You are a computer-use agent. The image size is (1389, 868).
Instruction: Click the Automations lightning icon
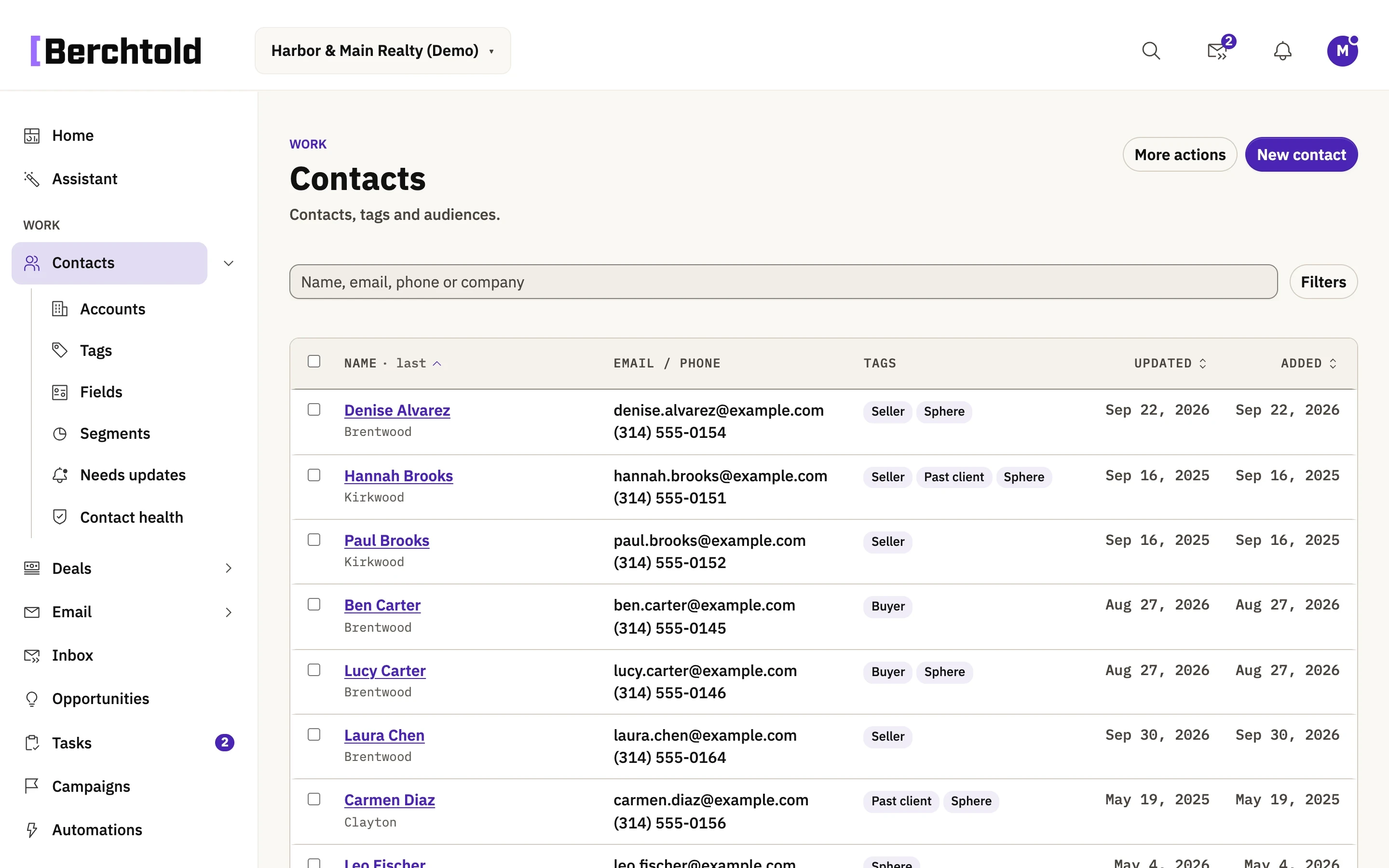click(x=32, y=830)
